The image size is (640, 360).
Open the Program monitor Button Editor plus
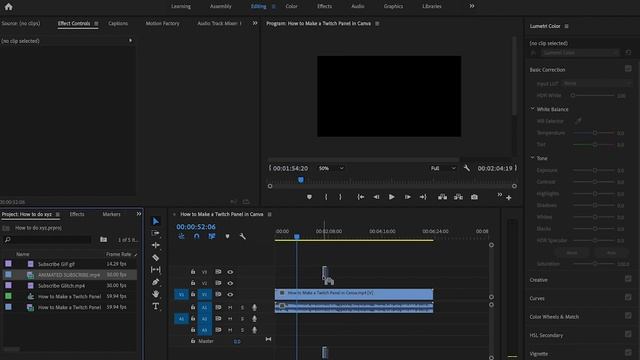pos(509,198)
